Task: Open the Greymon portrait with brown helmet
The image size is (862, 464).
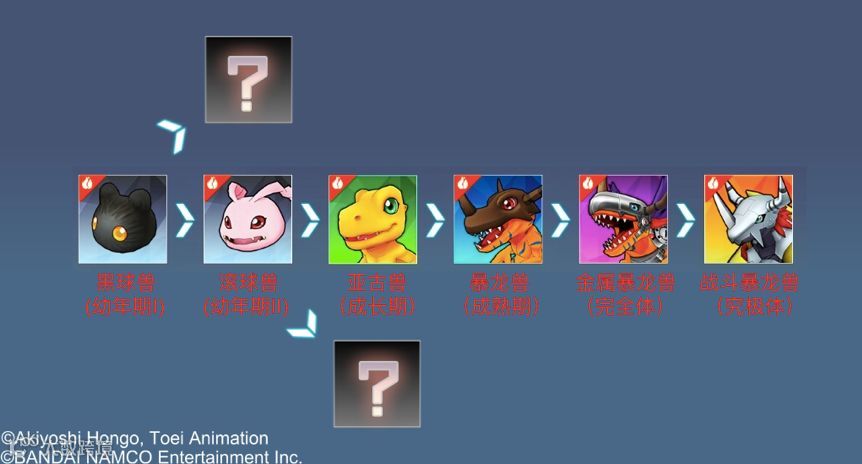Action: (x=498, y=219)
